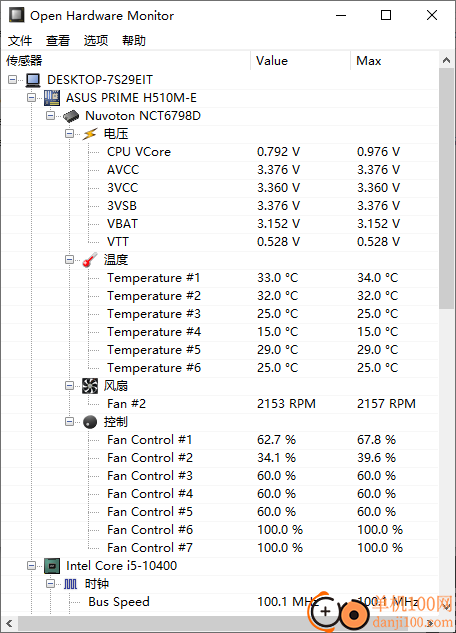The width and height of the screenshot is (456, 633).
Task: Select the 3VCC voltage row
Action: tap(220, 188)
